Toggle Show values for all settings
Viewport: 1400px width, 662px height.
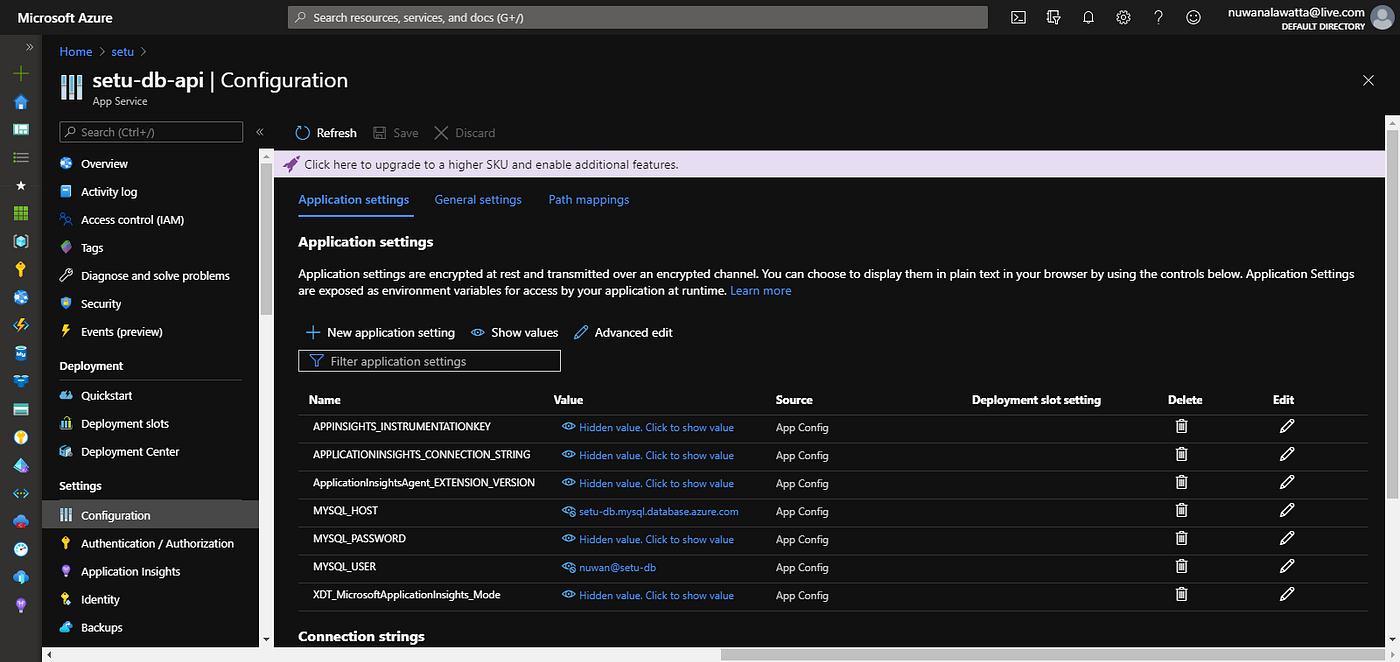click(514, 332)
